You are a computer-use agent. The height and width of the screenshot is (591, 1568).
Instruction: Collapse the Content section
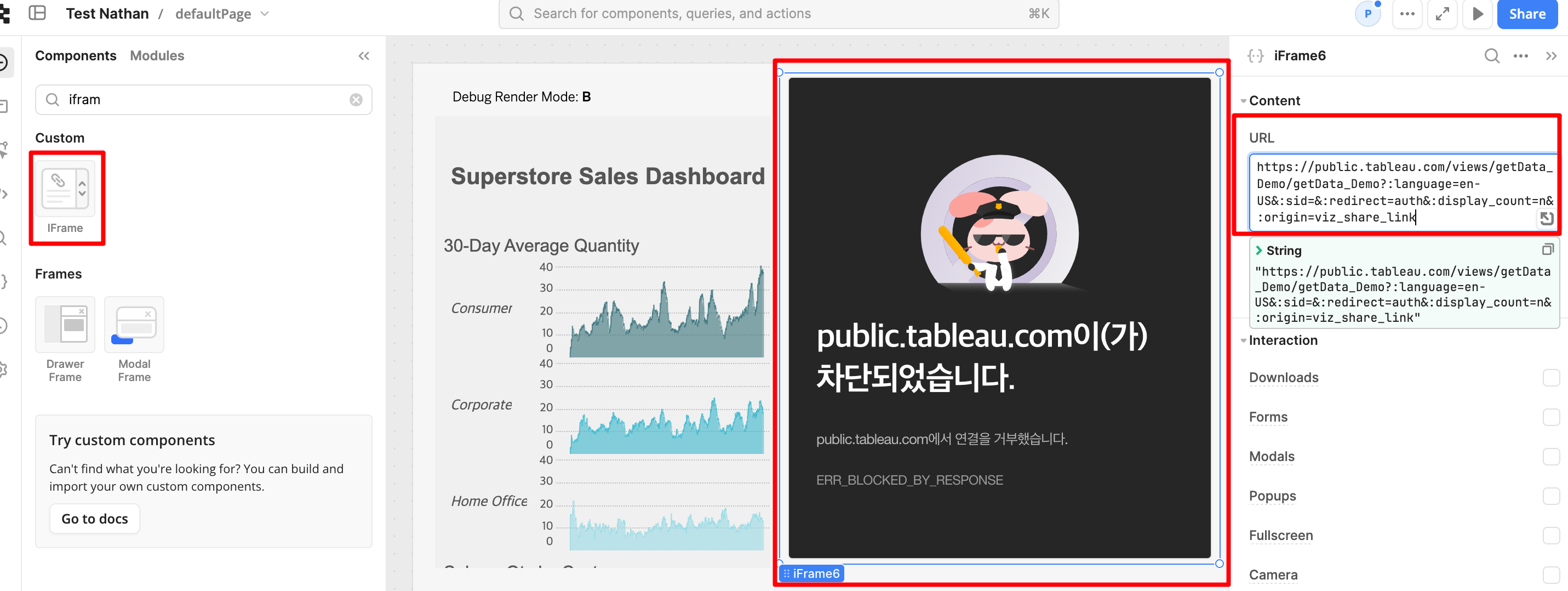coord(1244,101)
